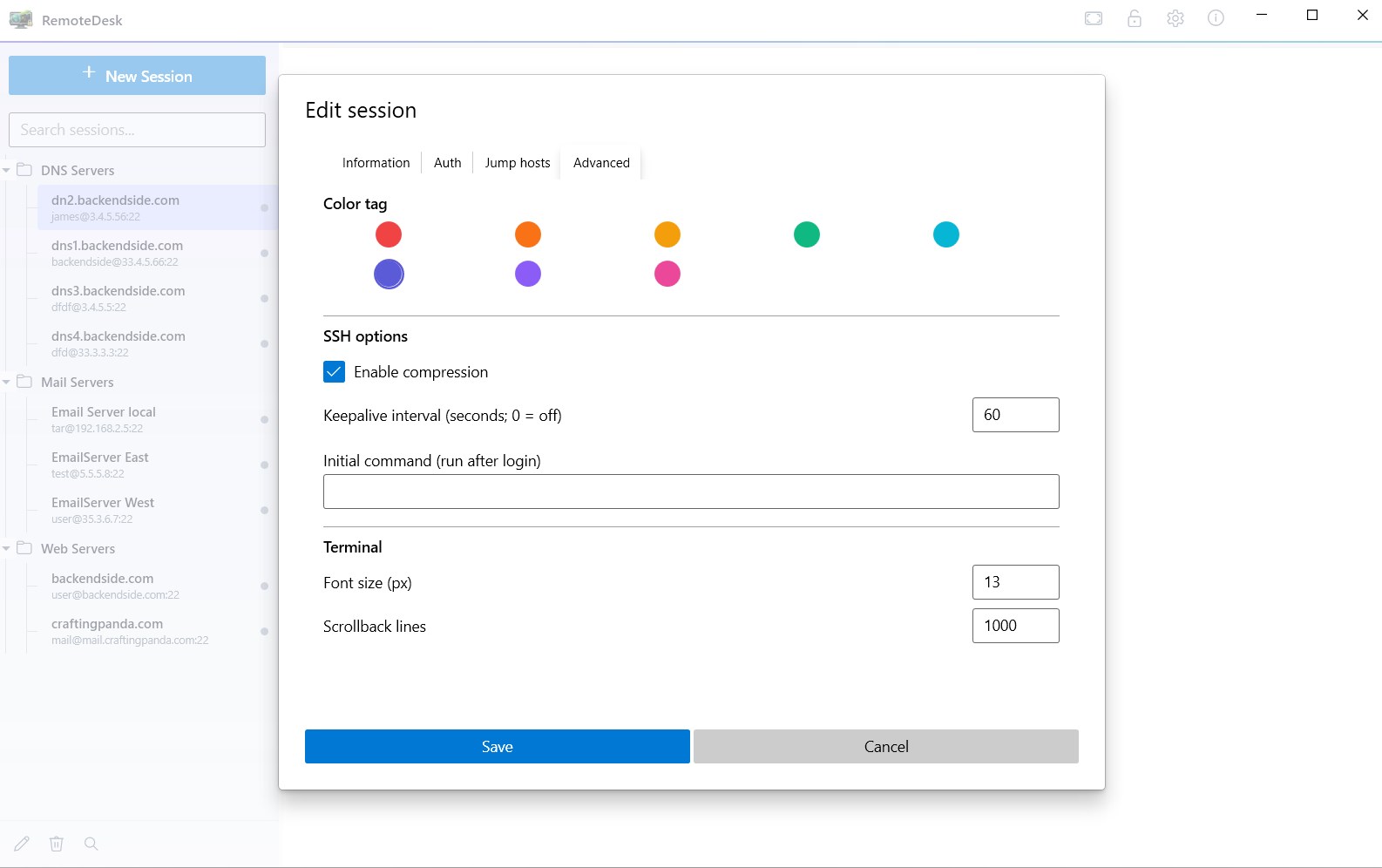Click the Mail Servers folder icon
Viewport: 1382px width, 868px height.
pos(24,382)
